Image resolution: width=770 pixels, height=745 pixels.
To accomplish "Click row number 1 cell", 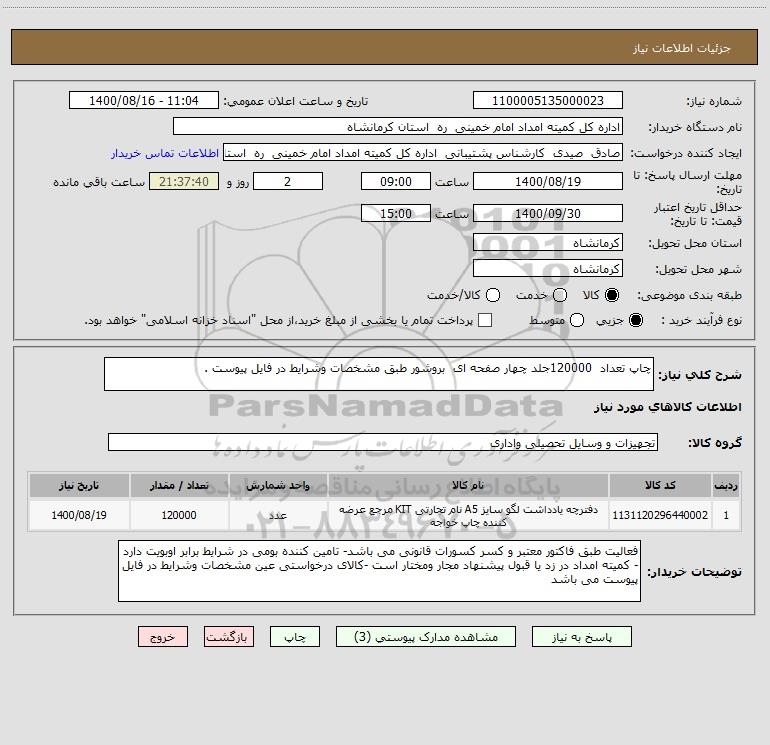I will pyautogui.click(x=726, y=515).
